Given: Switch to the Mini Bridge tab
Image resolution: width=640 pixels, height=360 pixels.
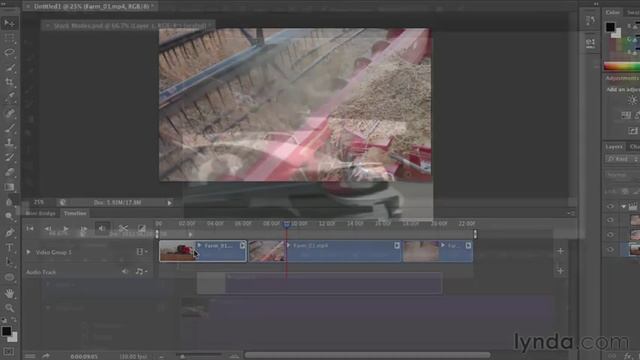Looking at the screenshot, I should coord(40,213).
